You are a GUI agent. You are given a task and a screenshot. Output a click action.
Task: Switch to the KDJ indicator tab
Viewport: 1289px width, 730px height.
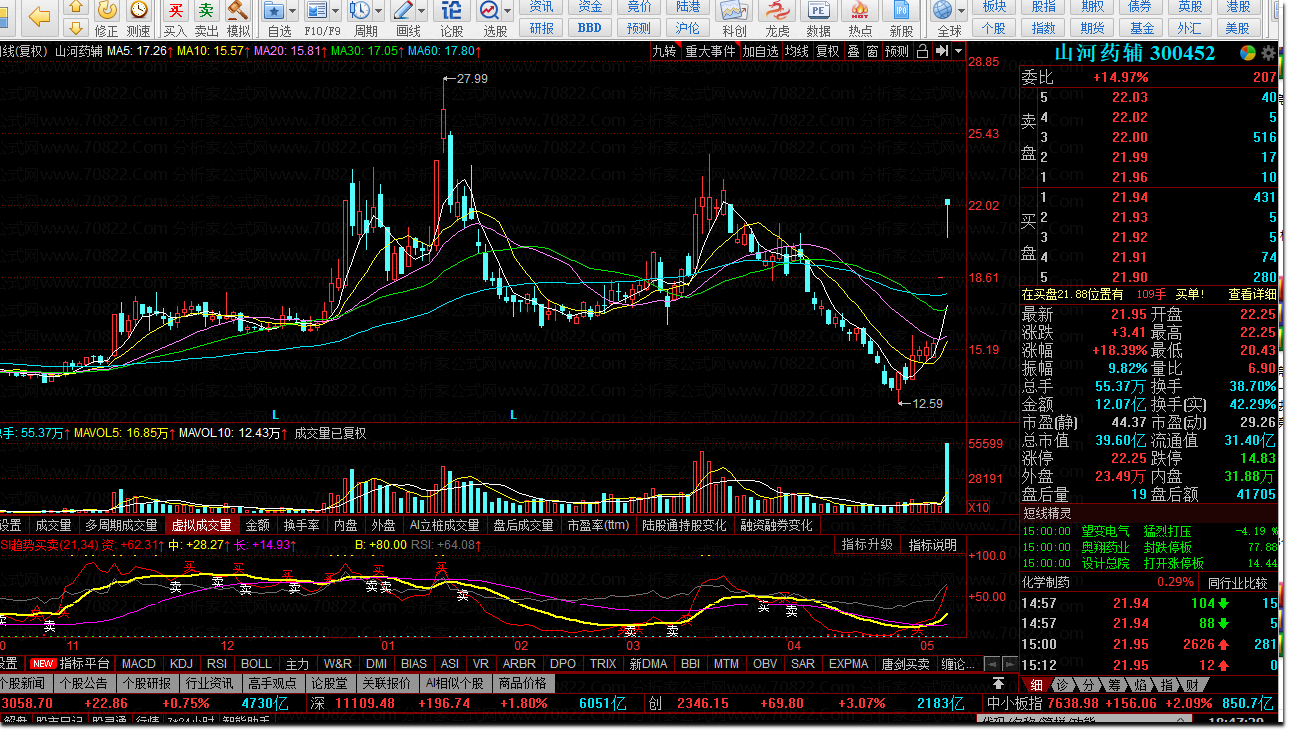(x=181, y=663)
